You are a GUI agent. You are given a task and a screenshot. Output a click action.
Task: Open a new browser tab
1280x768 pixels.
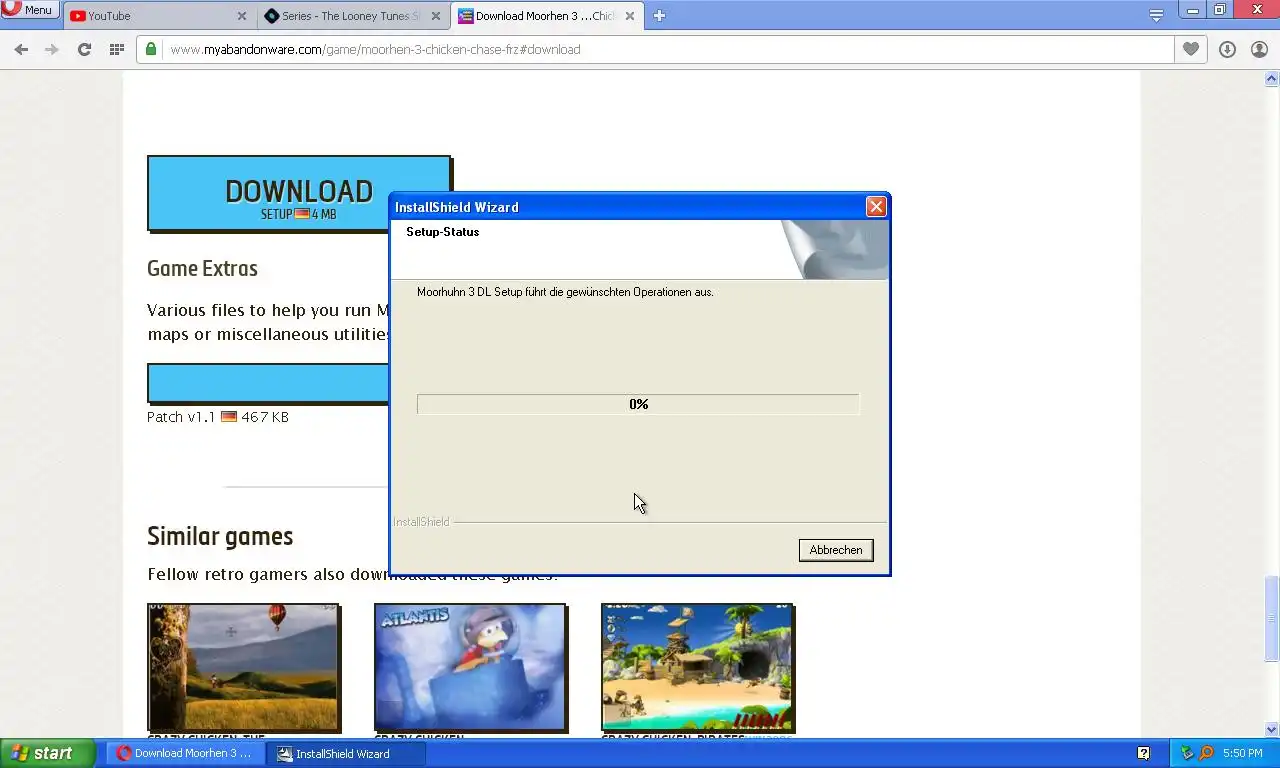coord(659,15)
